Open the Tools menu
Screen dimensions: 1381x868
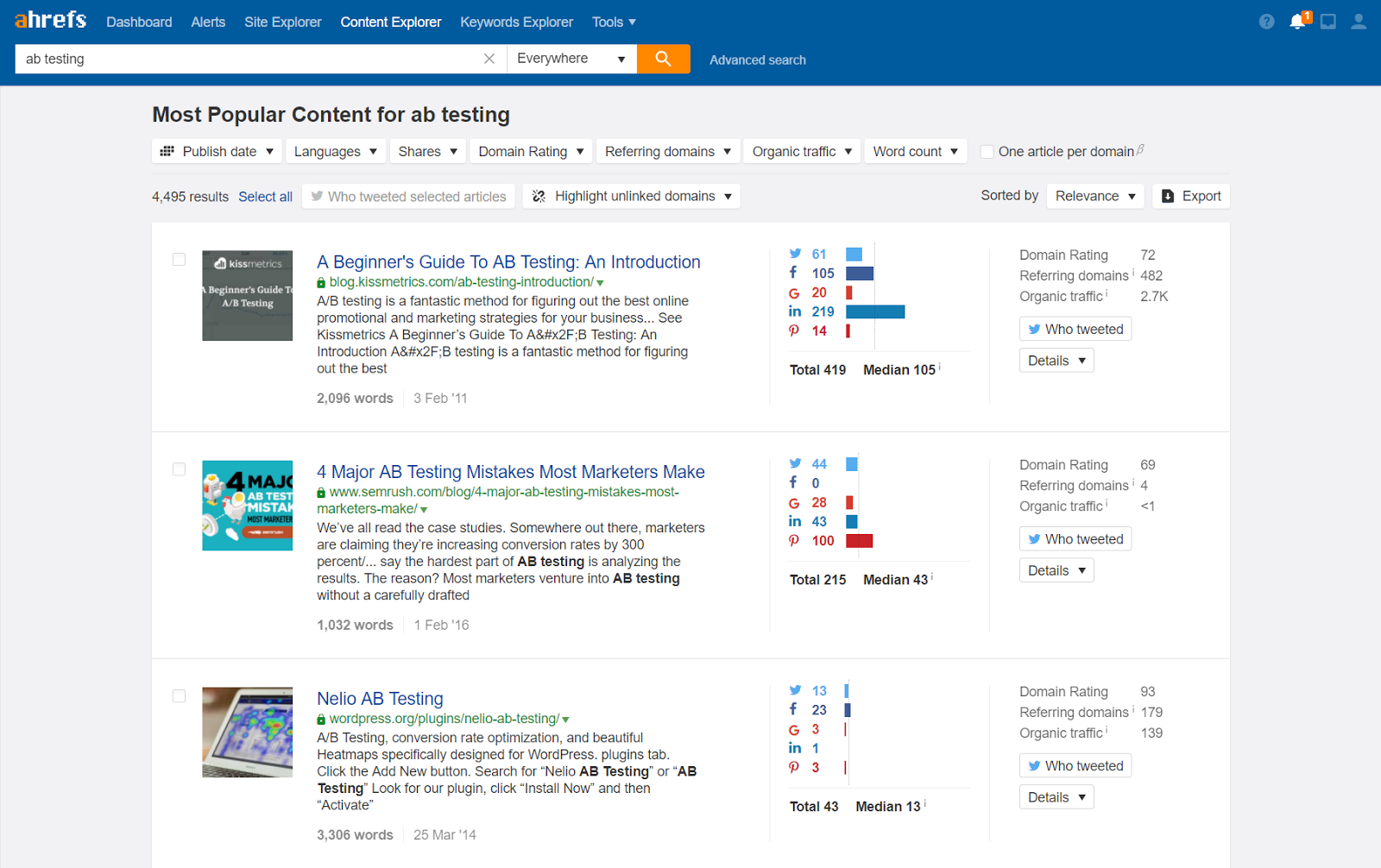614,22
